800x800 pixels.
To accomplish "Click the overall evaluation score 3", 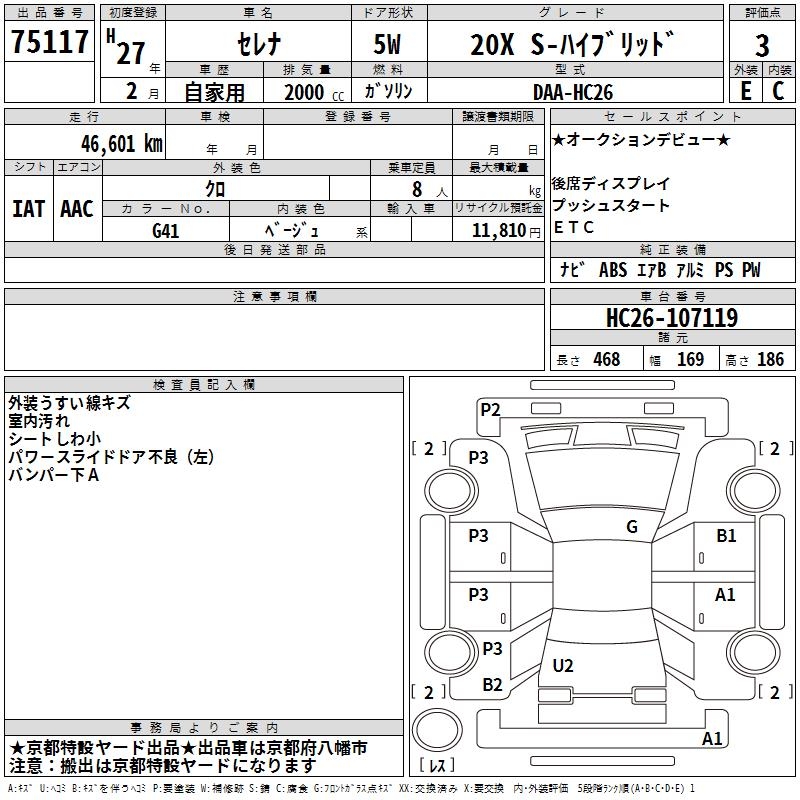I will 762,46.
